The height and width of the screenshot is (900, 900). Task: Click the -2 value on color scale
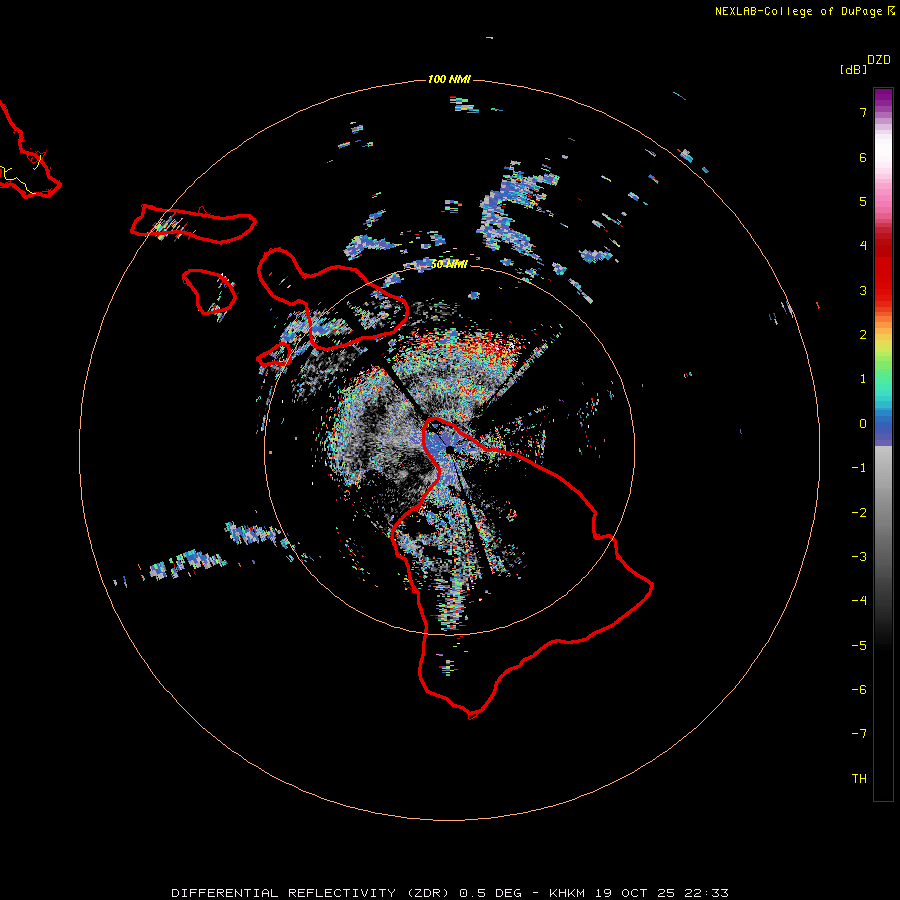tap(859, 513)
